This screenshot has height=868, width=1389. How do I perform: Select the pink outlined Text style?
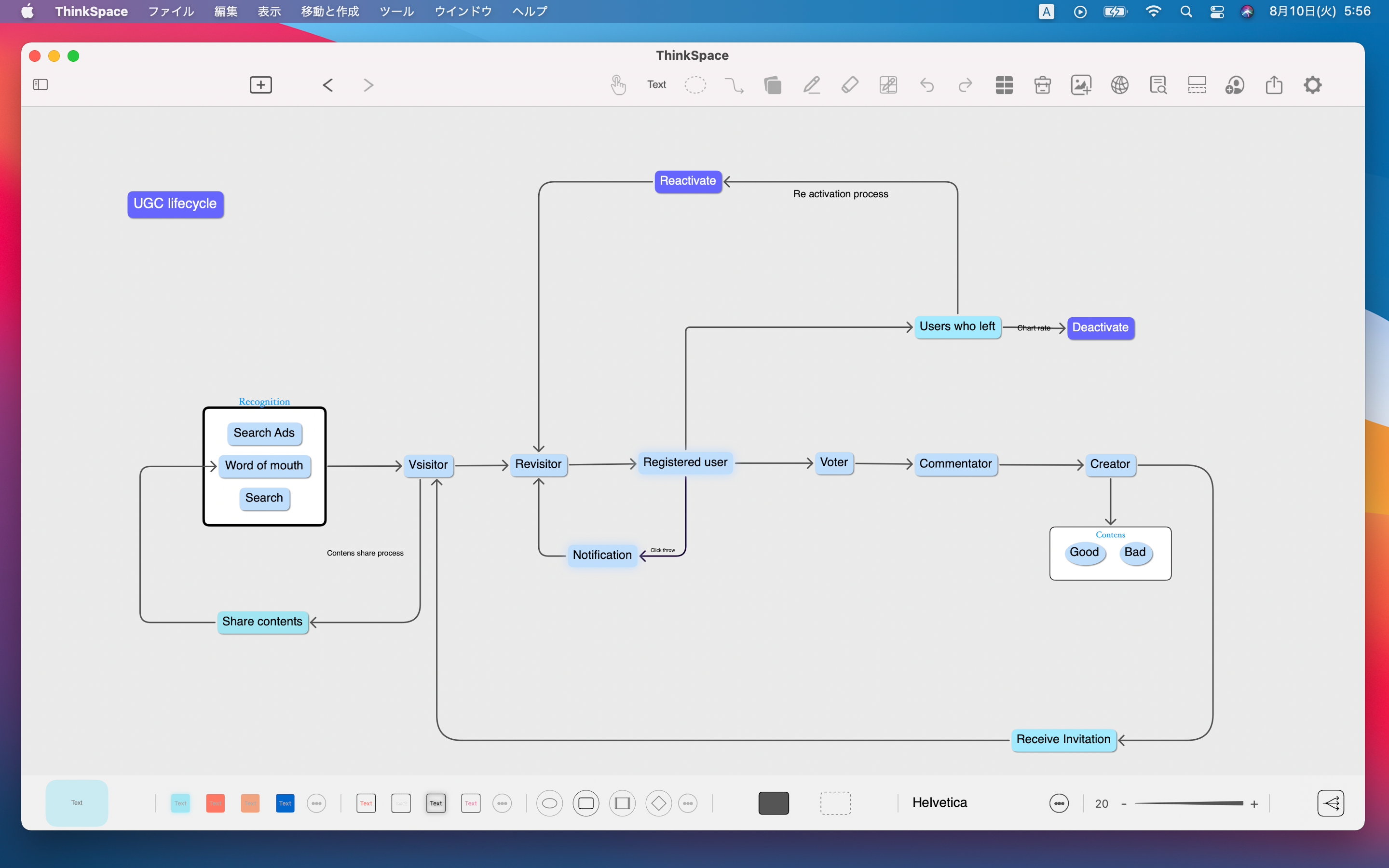(x=471, y=803)
